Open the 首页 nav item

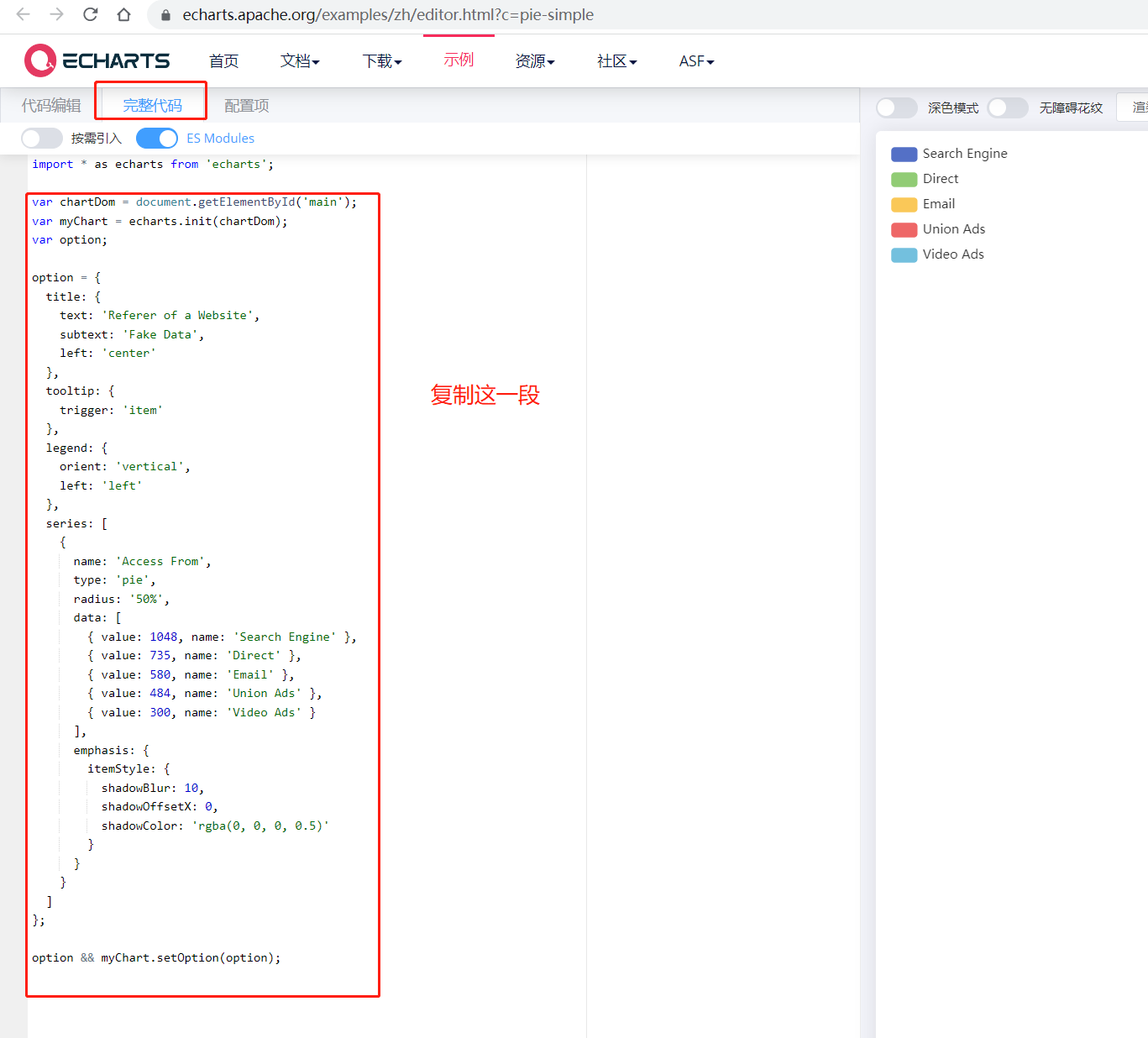223,60
